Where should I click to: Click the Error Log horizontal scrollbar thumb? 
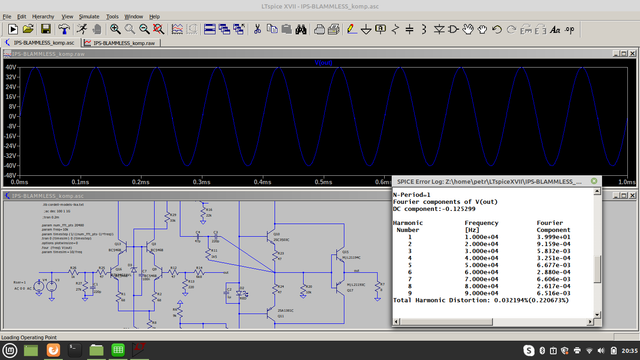pyautogui.click(x=446, y=322)
